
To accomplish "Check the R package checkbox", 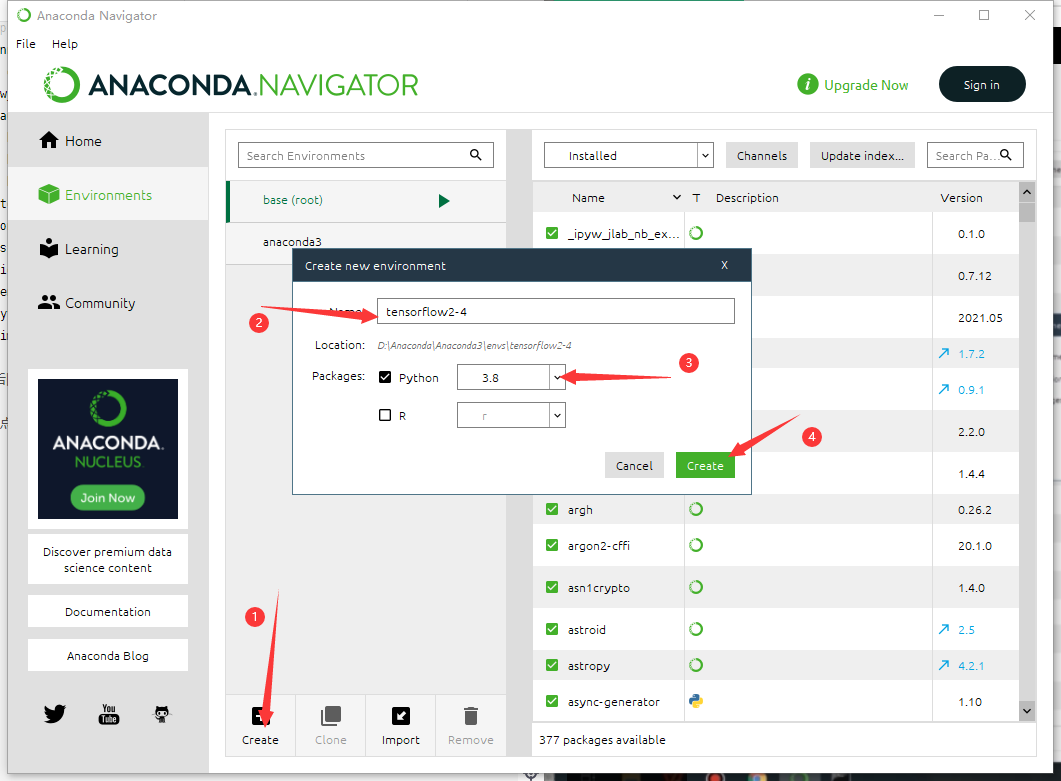I will click(385, 415).
